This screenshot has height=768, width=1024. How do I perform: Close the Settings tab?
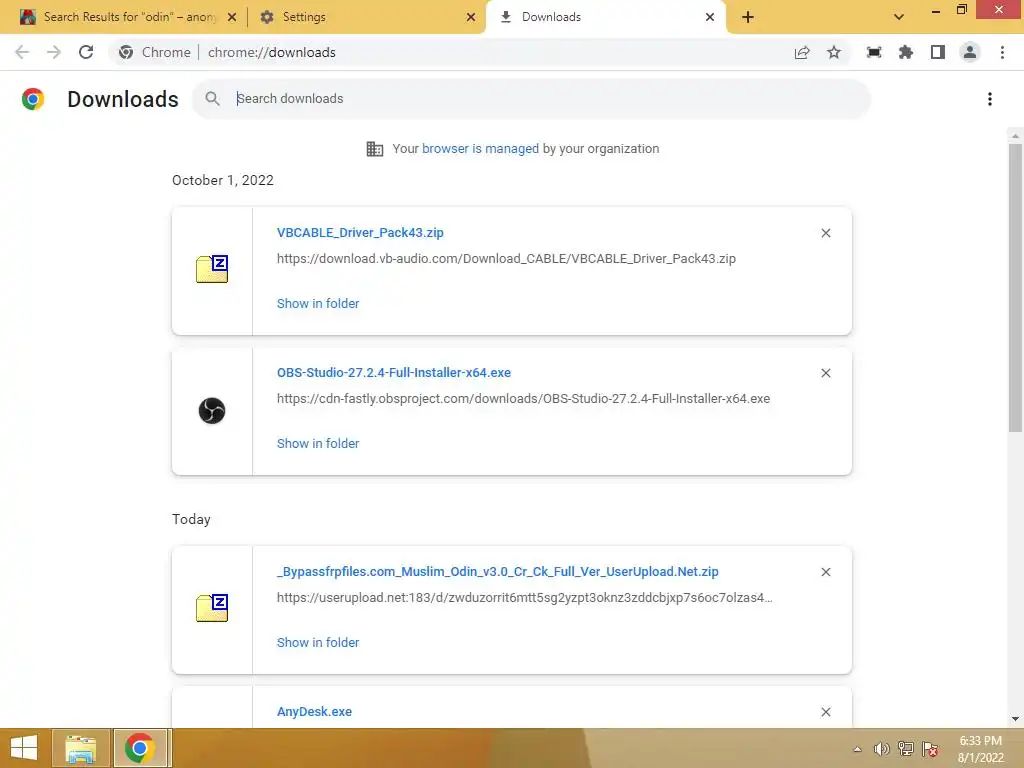pos(471,17)
